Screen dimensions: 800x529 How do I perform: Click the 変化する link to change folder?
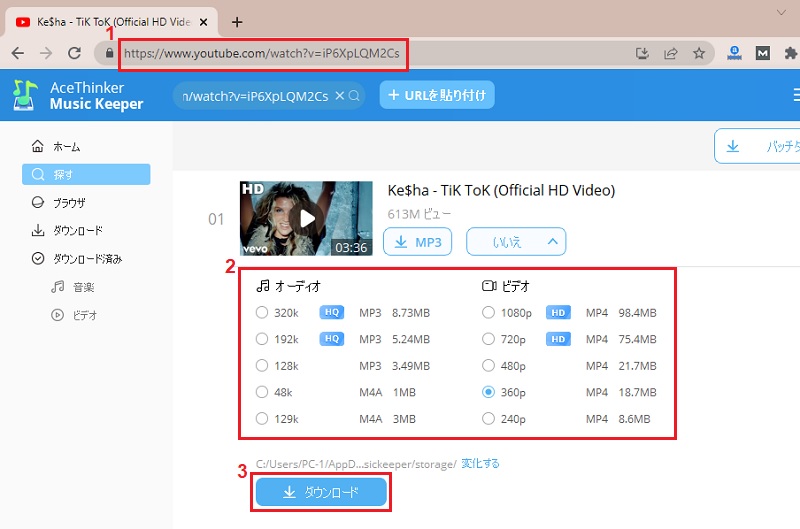480,464
